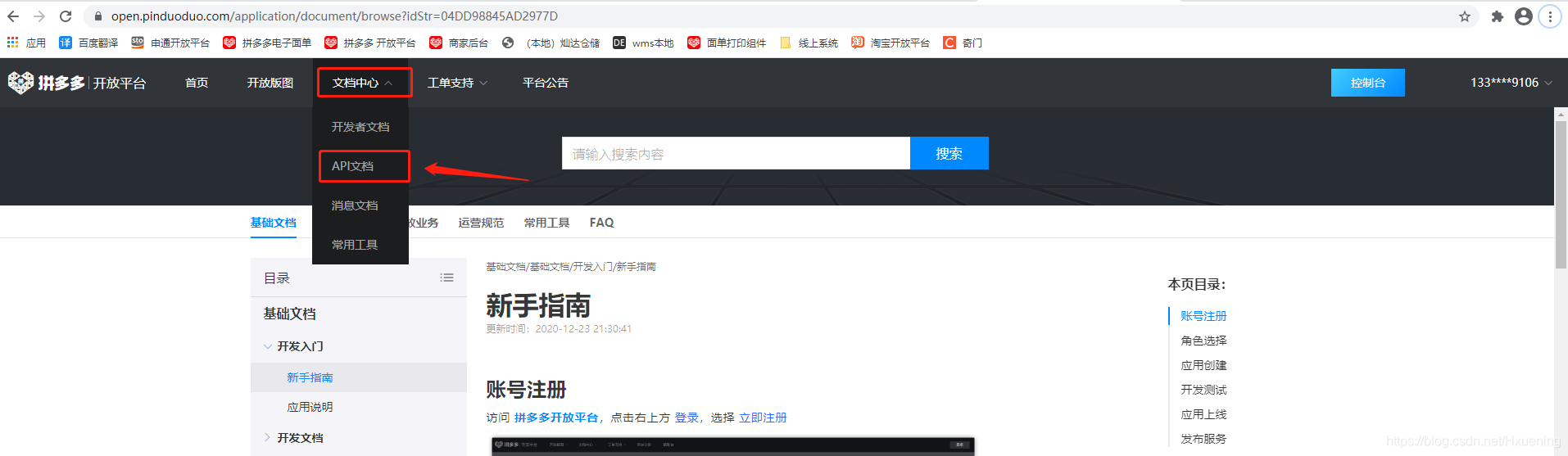Image resolution: width=1568 pixels, height=456 pixels.
Task: Open the 拼多多电子面单 bookmark
Action: [267, 43]
